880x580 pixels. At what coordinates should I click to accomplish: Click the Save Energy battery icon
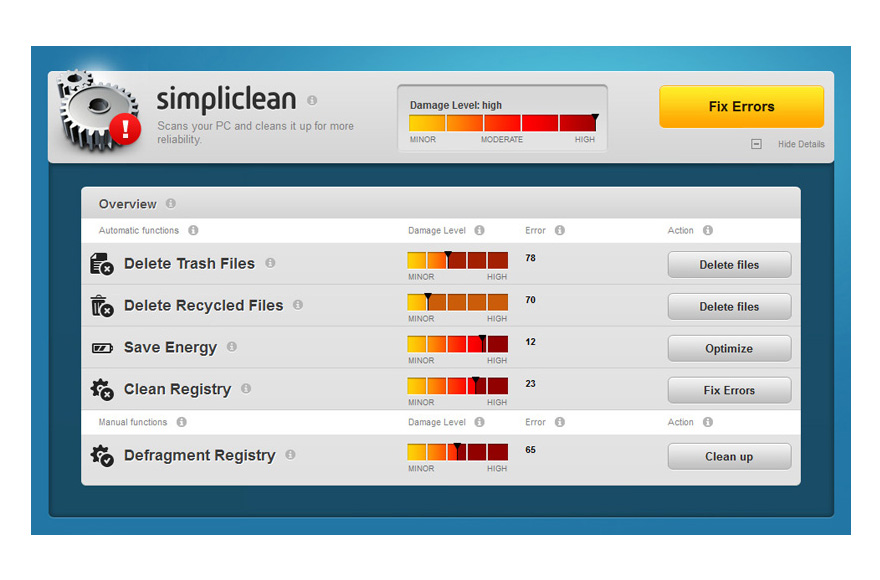pyautogui.click(x=102, y=348)
